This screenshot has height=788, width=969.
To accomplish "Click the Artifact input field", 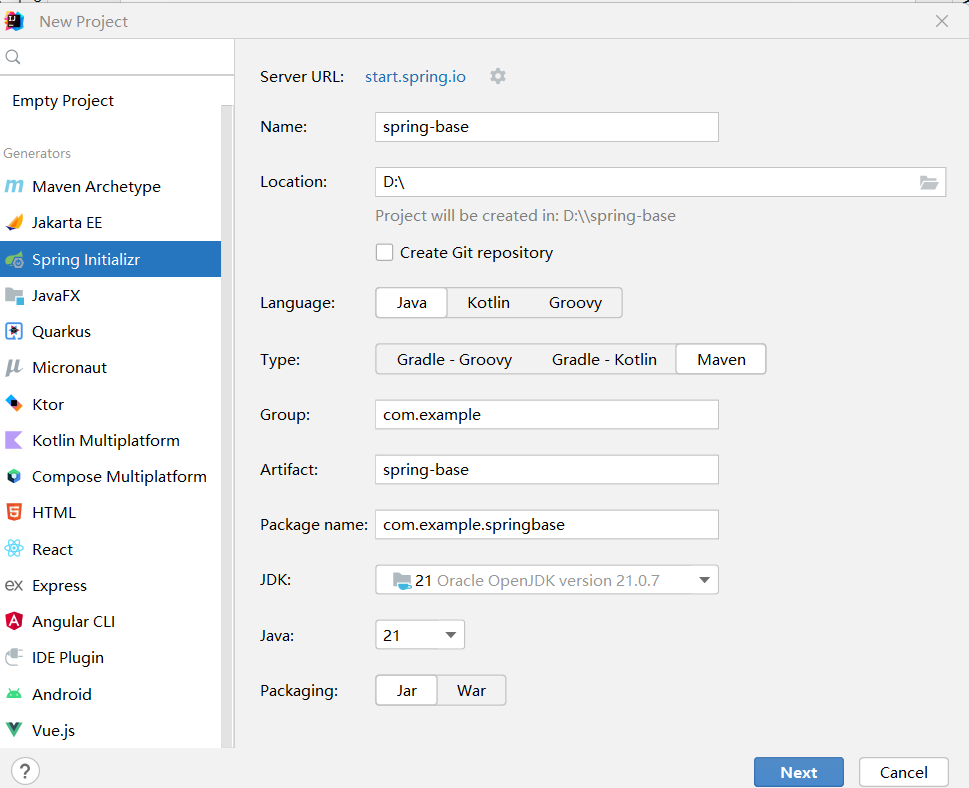I will pyautogui.click(x=547, y=469).
